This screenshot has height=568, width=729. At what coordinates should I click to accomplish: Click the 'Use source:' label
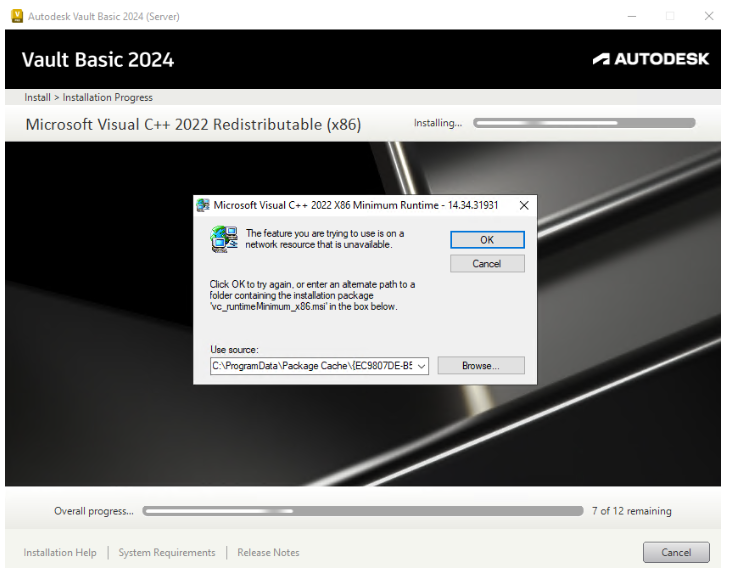click(234, 350)
